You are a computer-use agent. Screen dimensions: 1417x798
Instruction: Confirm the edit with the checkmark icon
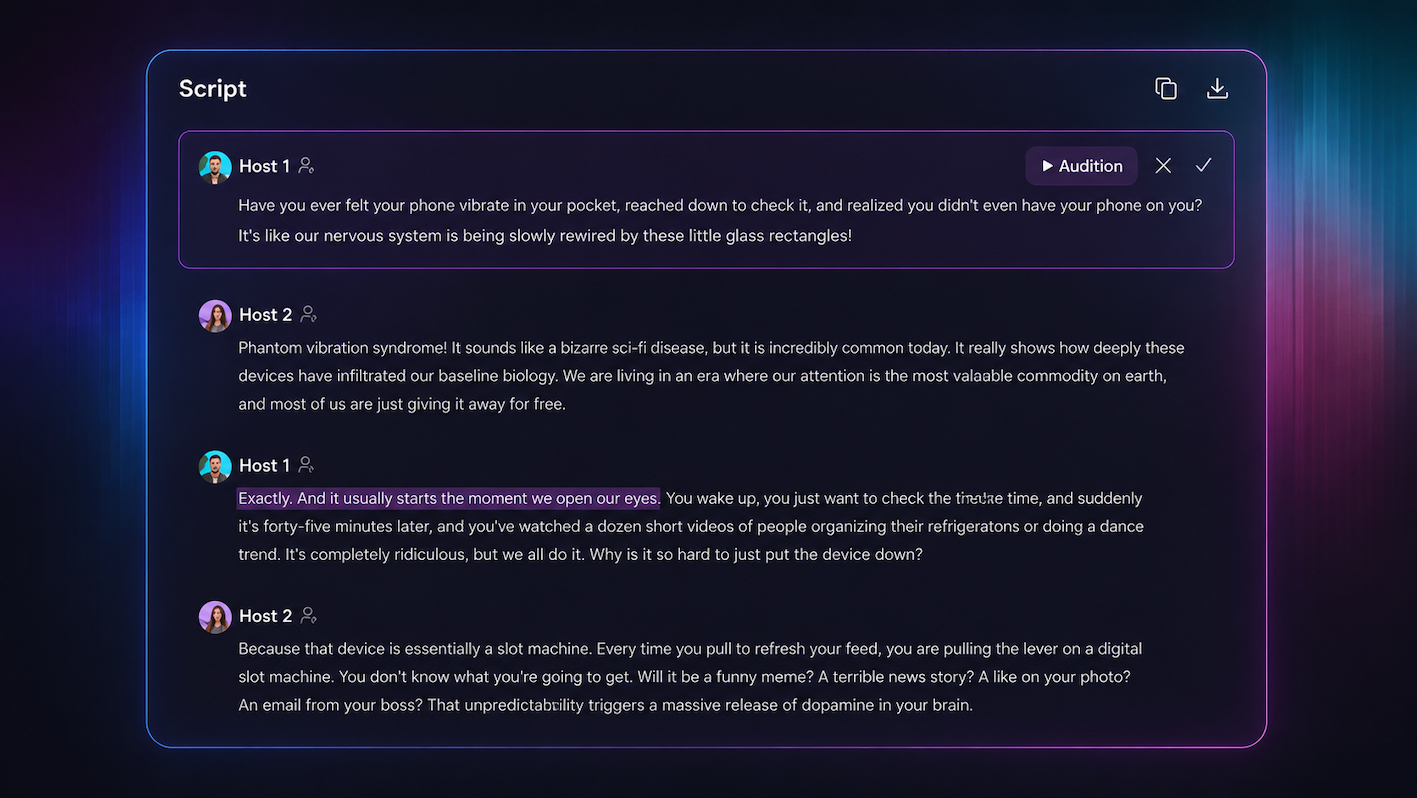[x=1203, y=166]
